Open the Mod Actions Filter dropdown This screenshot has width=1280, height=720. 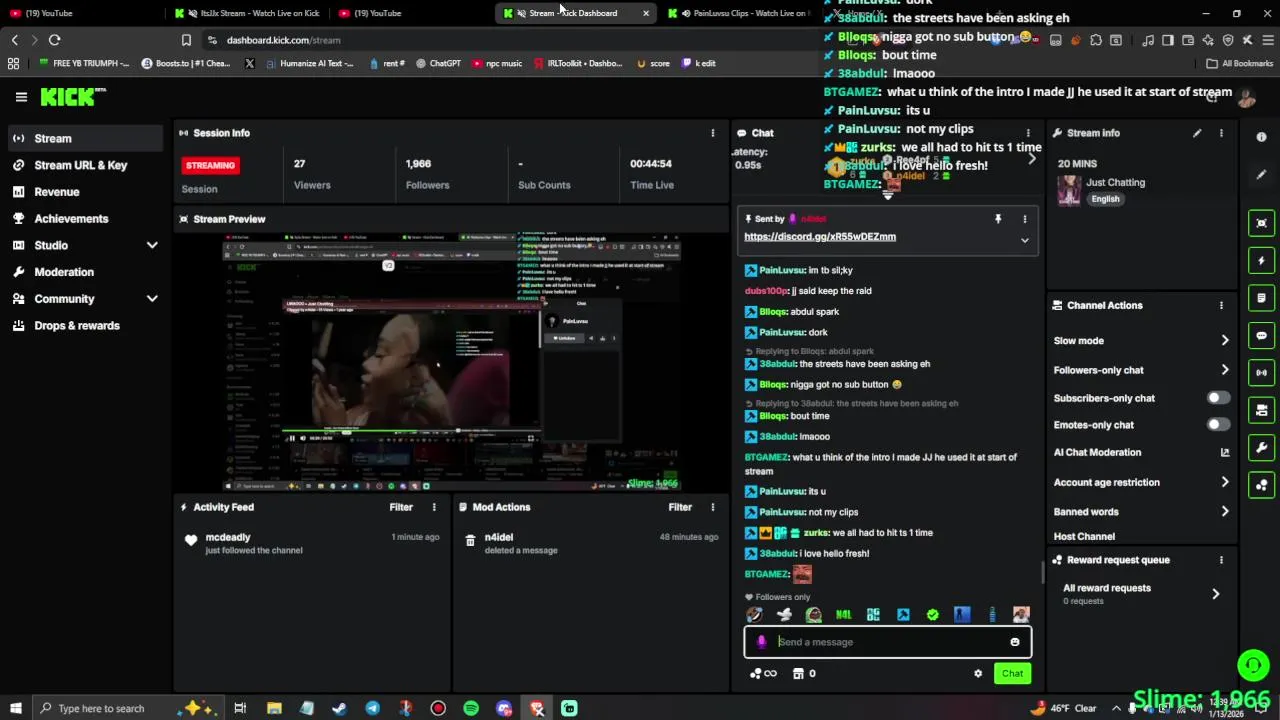tap(680, 507)
